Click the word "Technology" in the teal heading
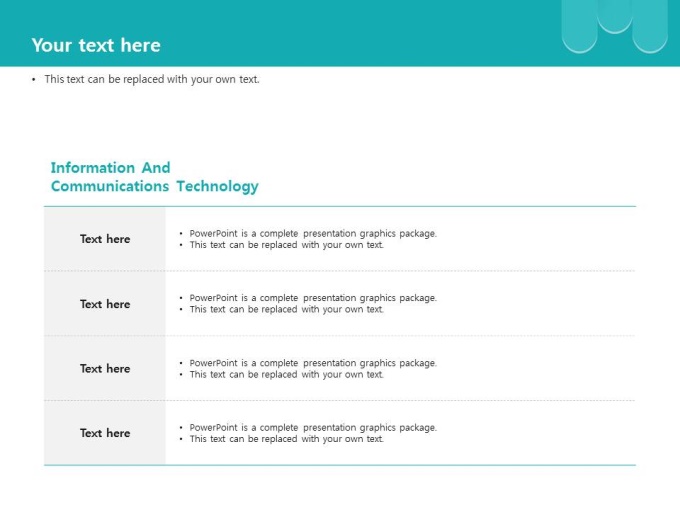 tap(217, 186)
